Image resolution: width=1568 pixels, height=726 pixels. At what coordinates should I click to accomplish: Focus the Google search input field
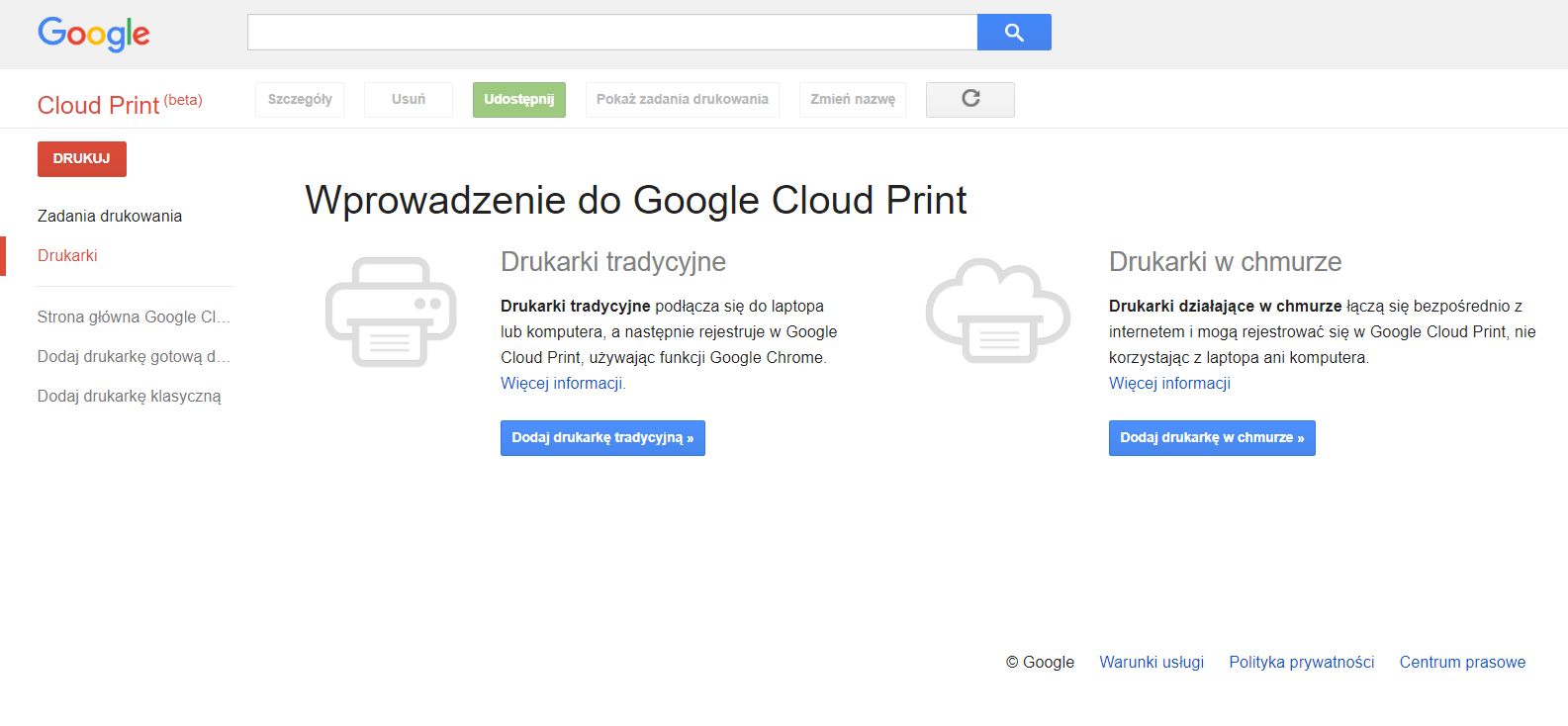click(x=612, y=32)
